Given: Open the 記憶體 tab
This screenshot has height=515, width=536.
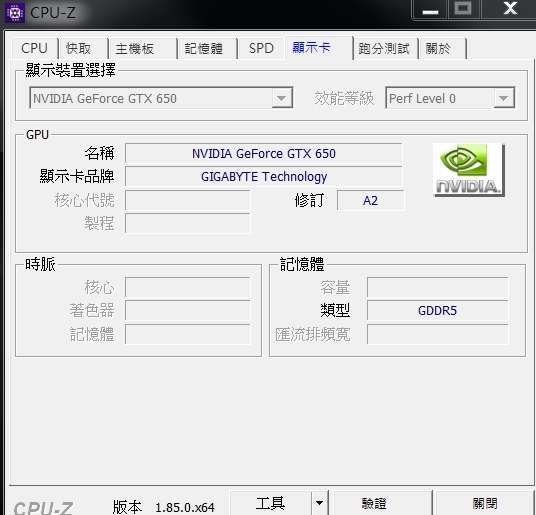Looking at the screenshot, I should coord(207,49).
